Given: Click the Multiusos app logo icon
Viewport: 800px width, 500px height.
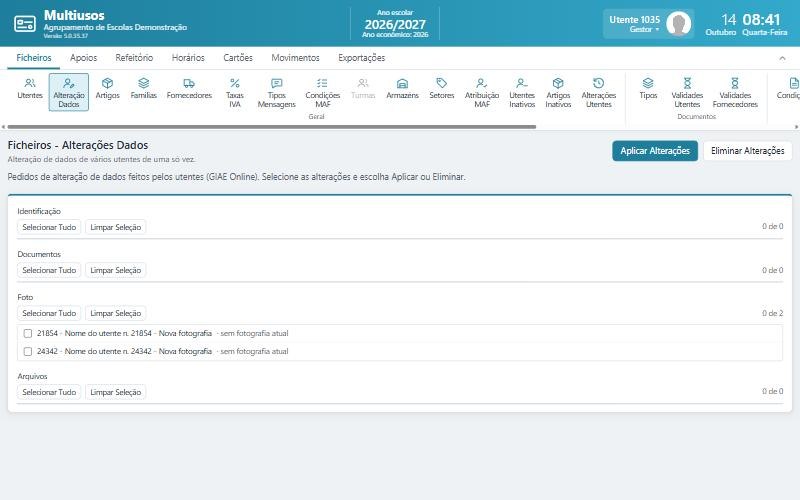Looking at the screenshot, I should 24,23.
